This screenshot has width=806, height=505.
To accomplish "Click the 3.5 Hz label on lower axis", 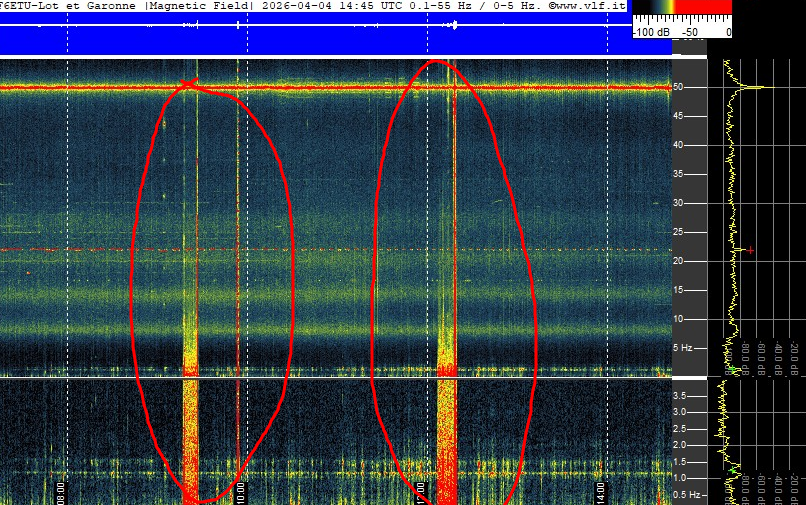I will click(680, 396).
